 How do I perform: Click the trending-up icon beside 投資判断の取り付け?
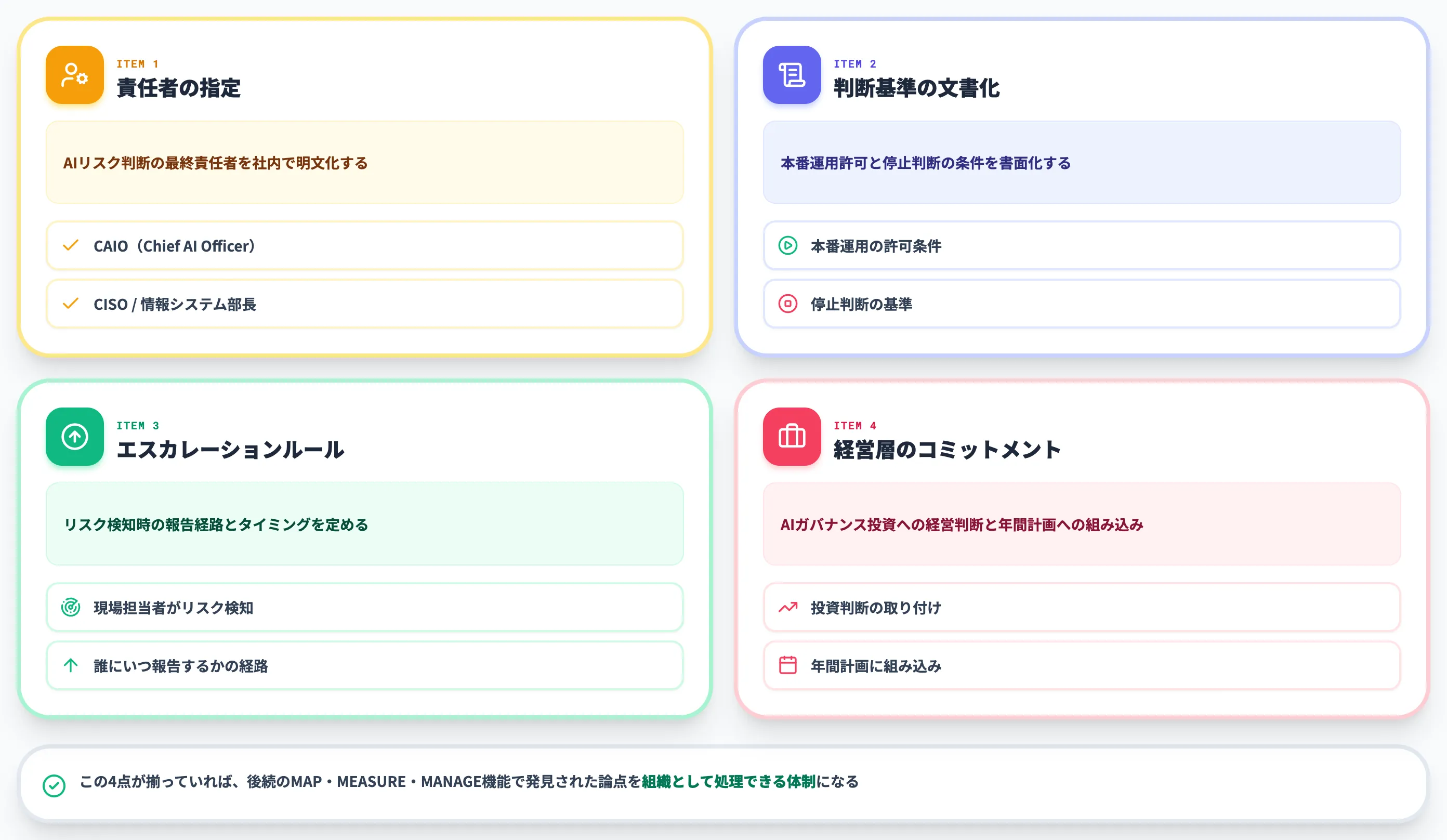[x=788, y=608]
